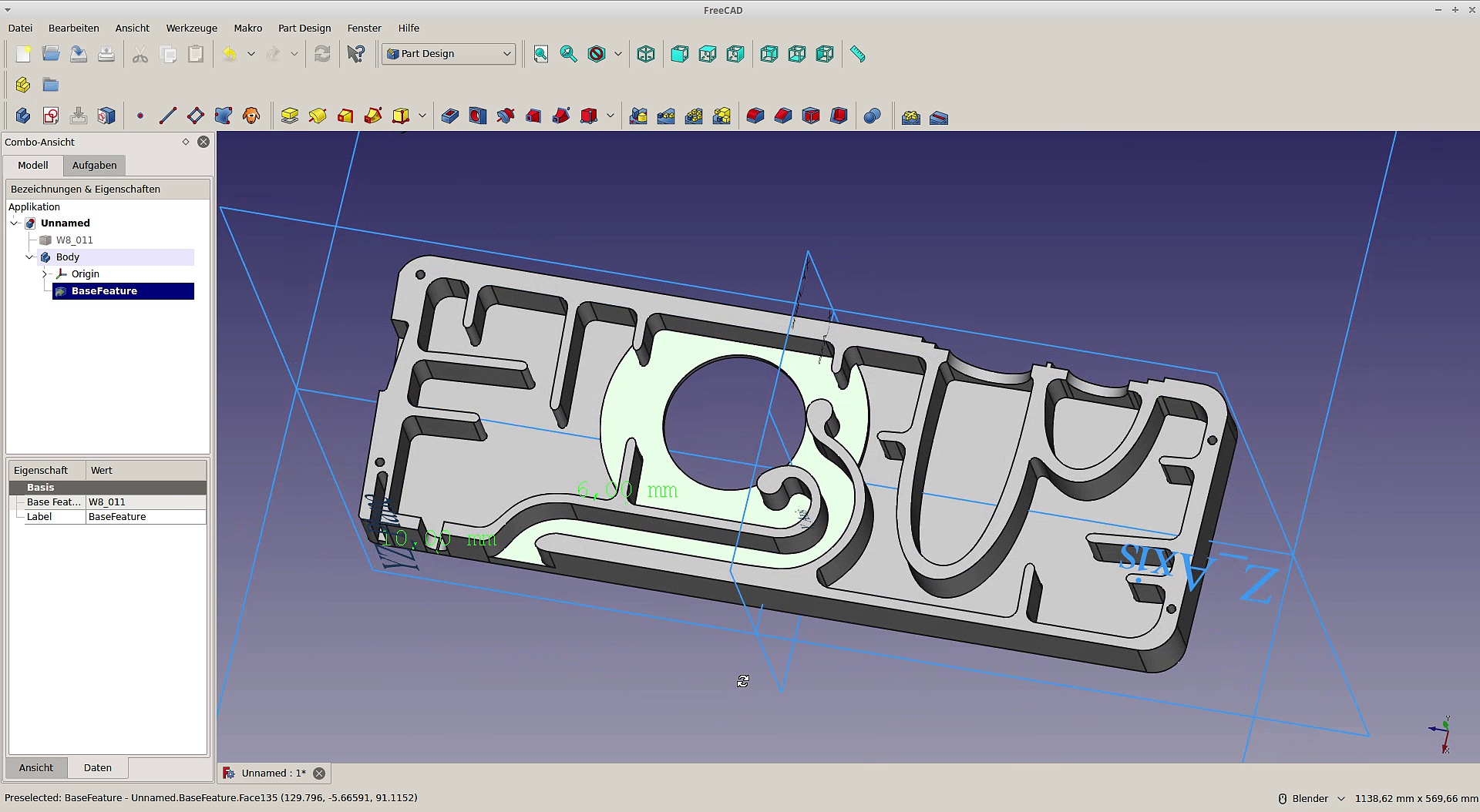The width and height of the screenshot is (1480, 812).
Task: Click the Fit All zoom icon
Action: pyautogui.click(x=541, y=54)
